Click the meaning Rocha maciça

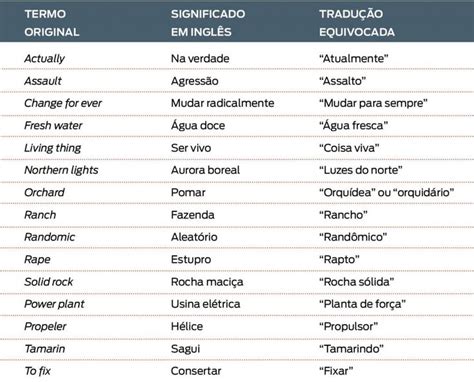coord(207,282)
